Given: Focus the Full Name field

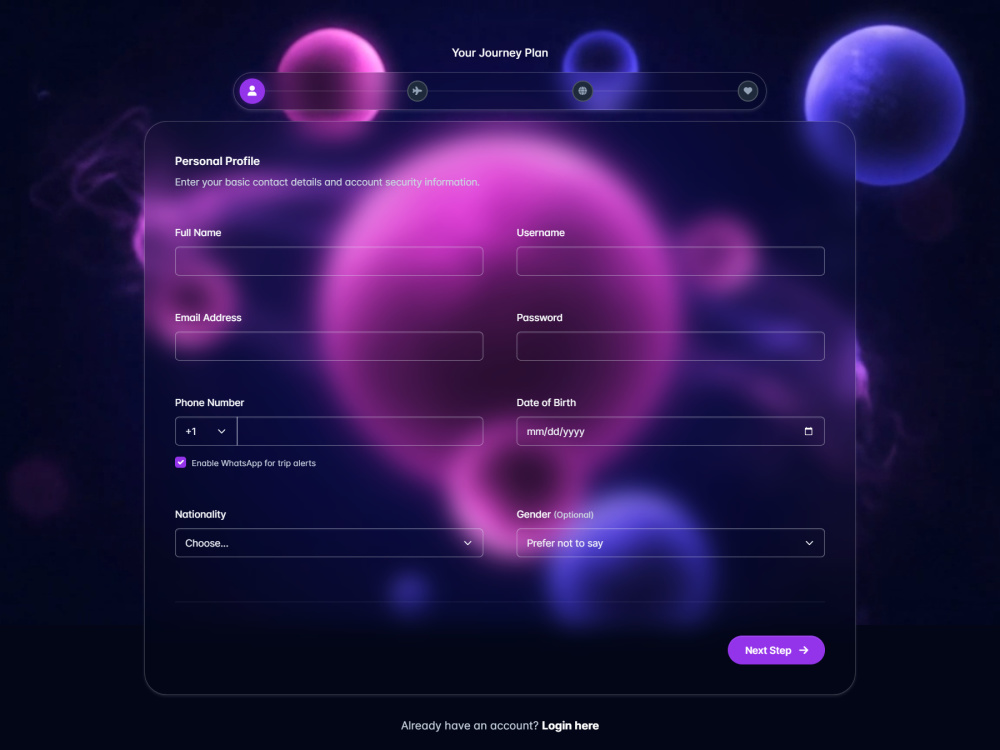Looking at the screenshot, I should pyautogui.click(x=329, y=261).
